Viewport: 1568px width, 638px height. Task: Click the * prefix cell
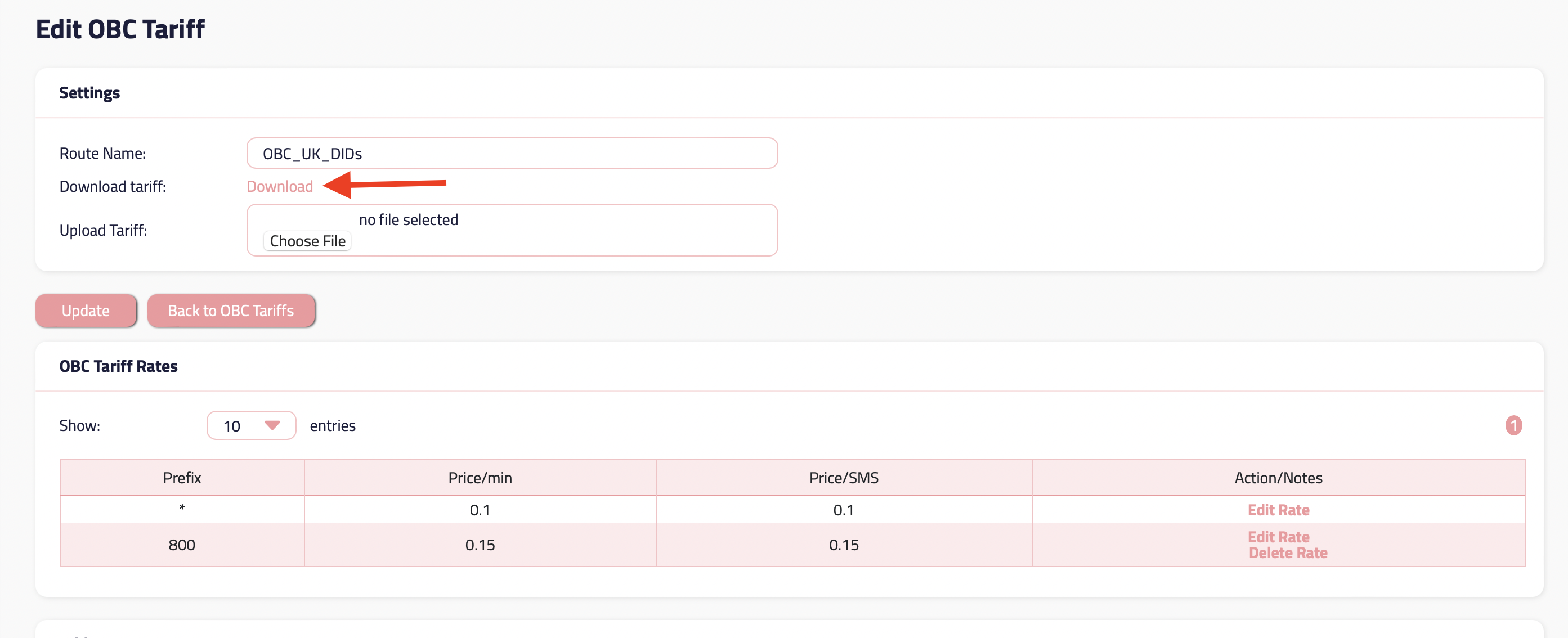(181, 509)
